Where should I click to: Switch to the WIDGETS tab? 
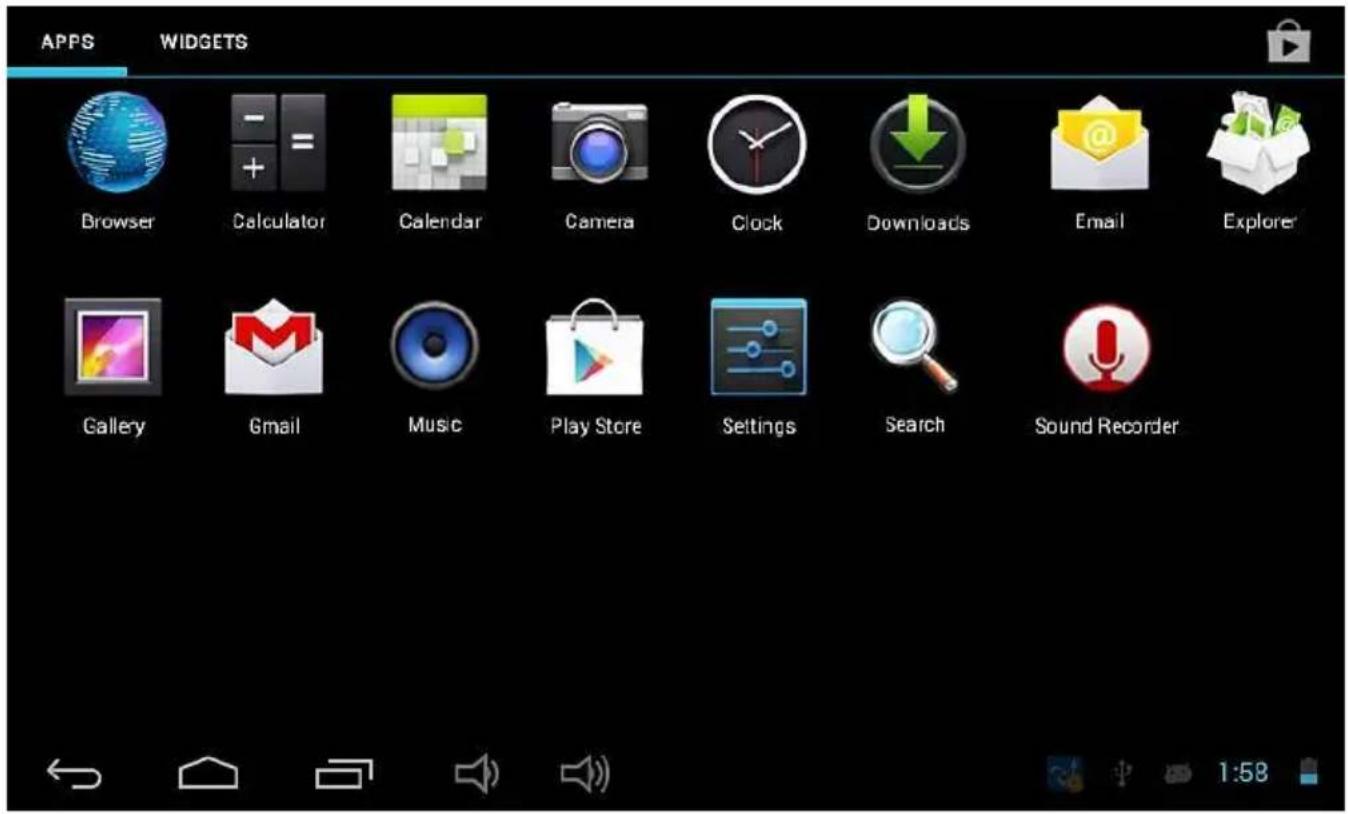tap(203, 42)
